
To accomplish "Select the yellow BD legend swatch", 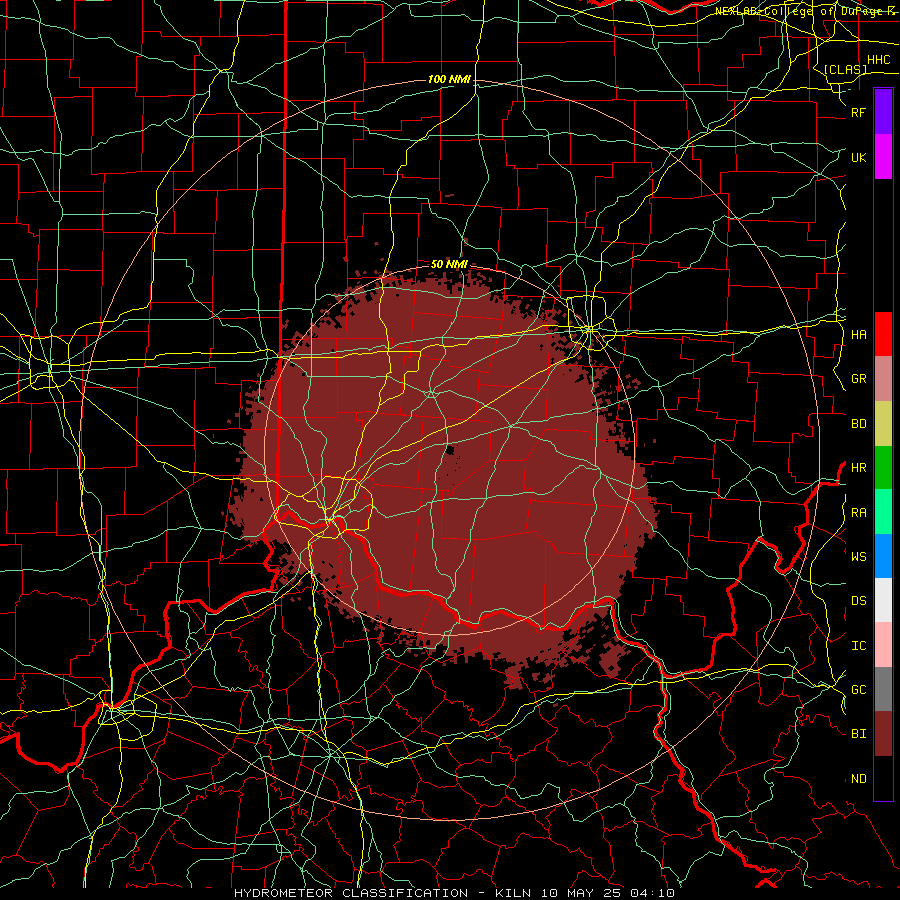I will point(883,424).
